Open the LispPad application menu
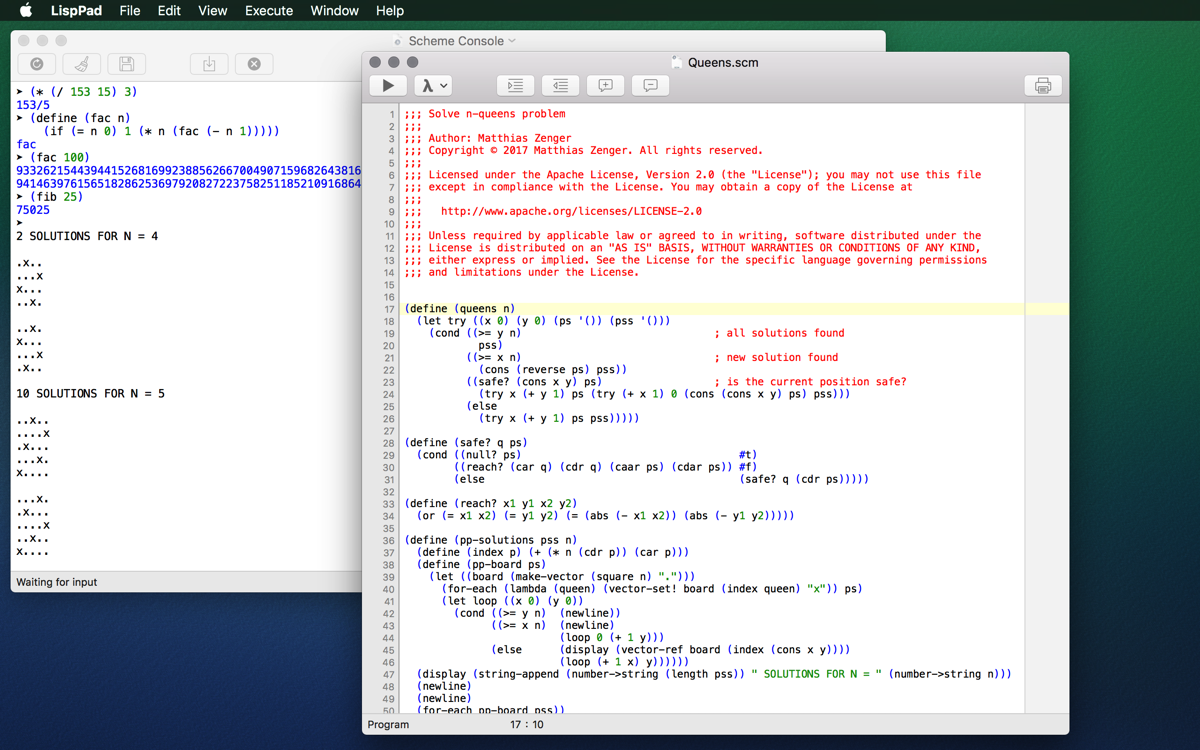Image resolution: width=1200 pixels, height=750 pixels. coord(76,11)
